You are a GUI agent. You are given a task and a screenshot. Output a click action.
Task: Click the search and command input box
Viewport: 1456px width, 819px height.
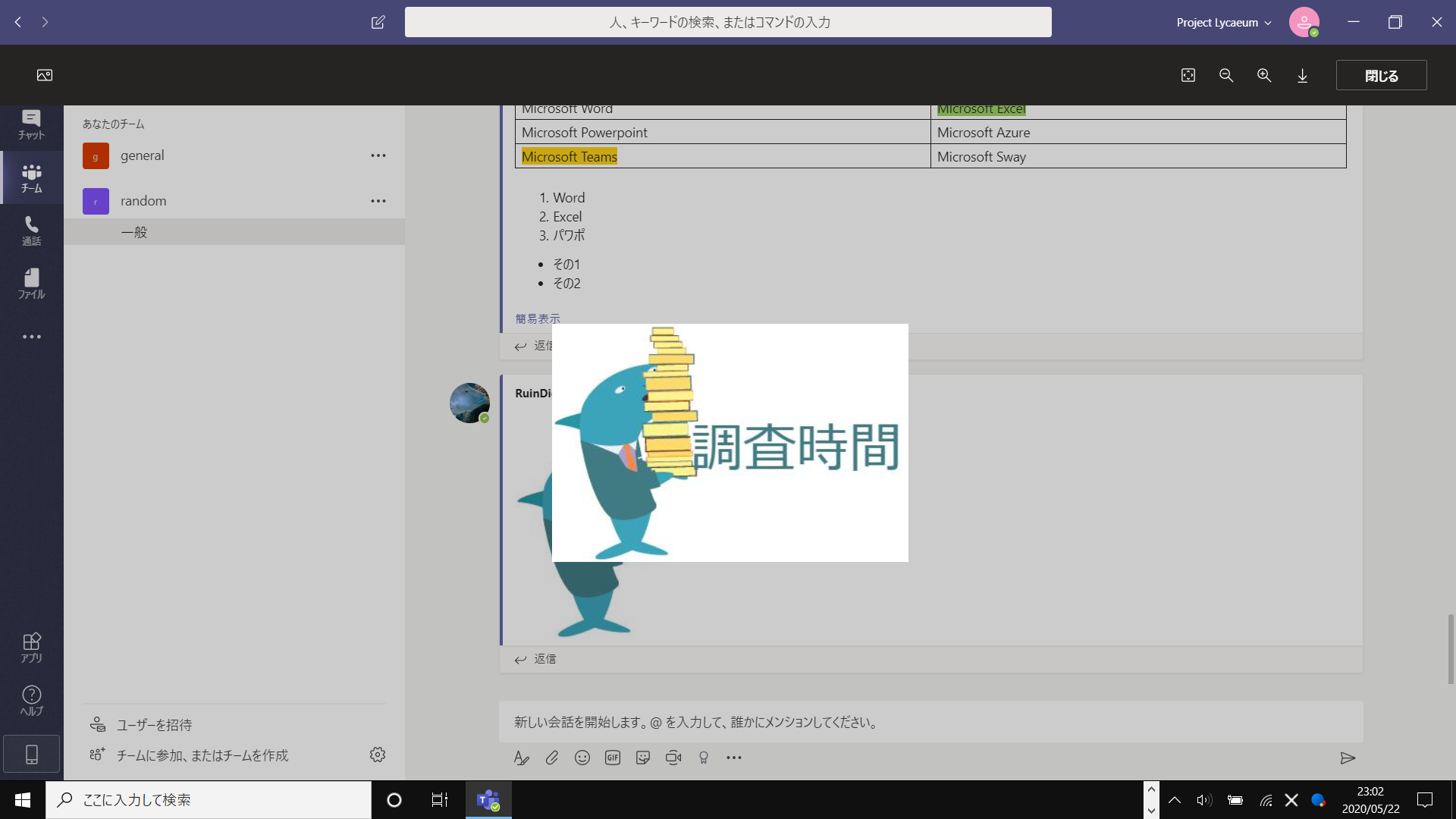click(x=727, y=22)
